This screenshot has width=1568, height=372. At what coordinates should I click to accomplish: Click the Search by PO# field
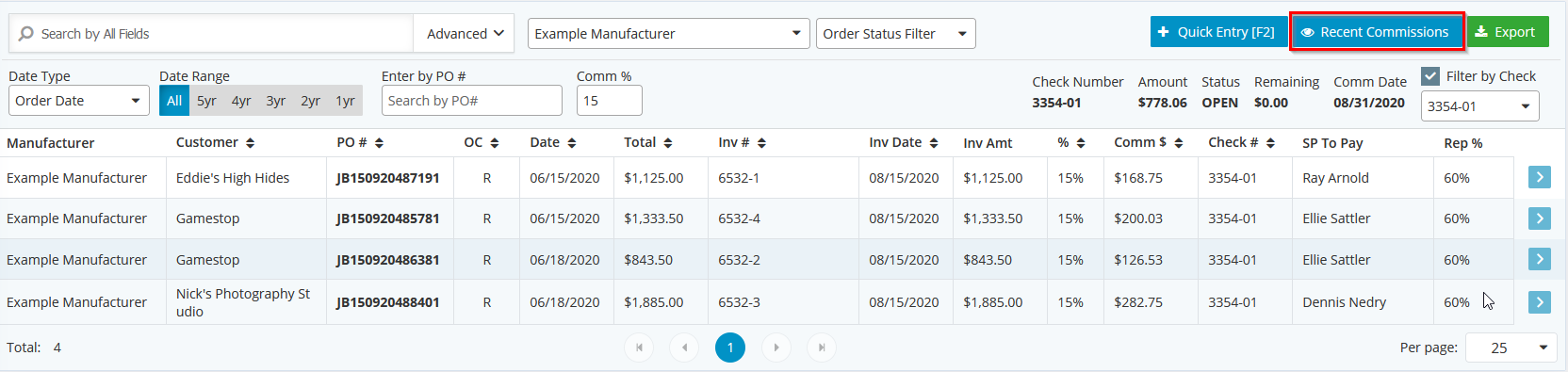[x=471, y=101]
